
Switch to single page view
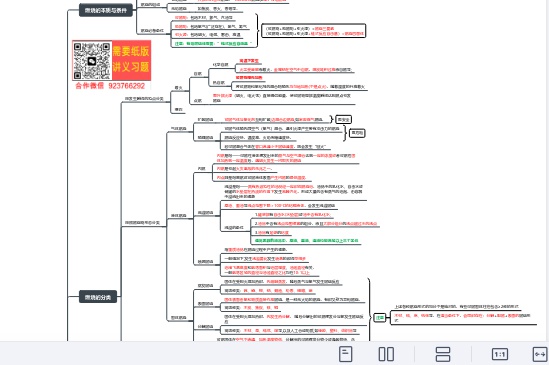(345, 354)
